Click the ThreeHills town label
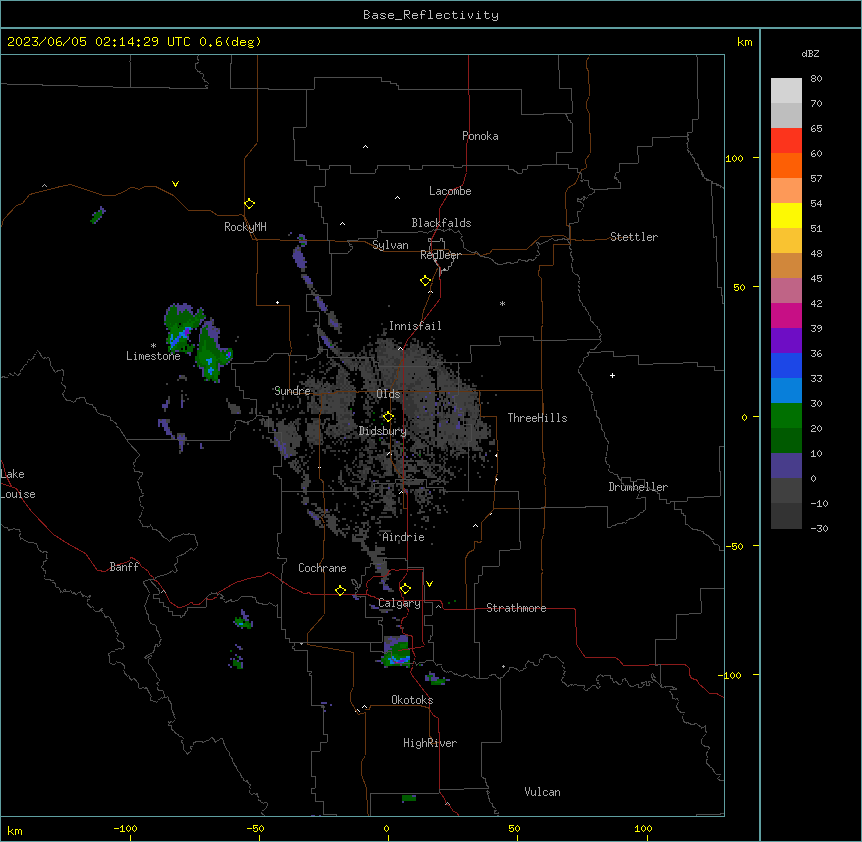This screenshot has width=862, height=842. (x=537, y=418)
